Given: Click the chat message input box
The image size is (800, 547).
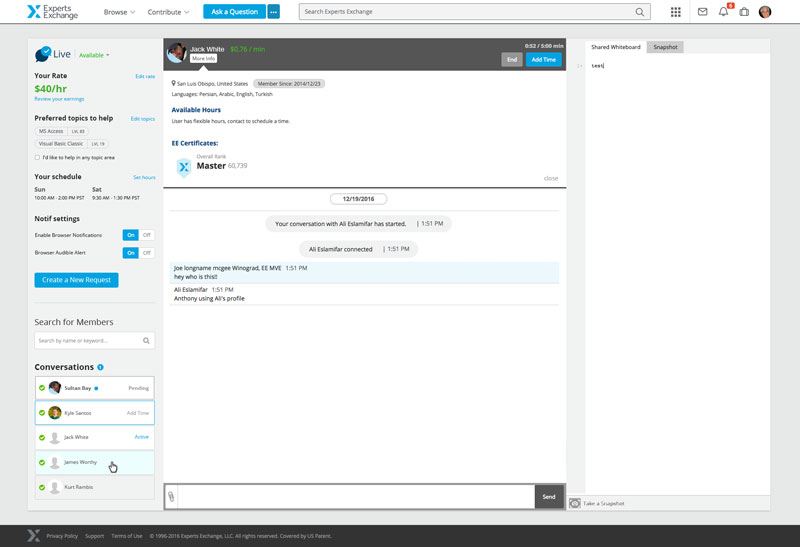Looking at the screenshot, I should pyautogui.click(x=356, y=496).
